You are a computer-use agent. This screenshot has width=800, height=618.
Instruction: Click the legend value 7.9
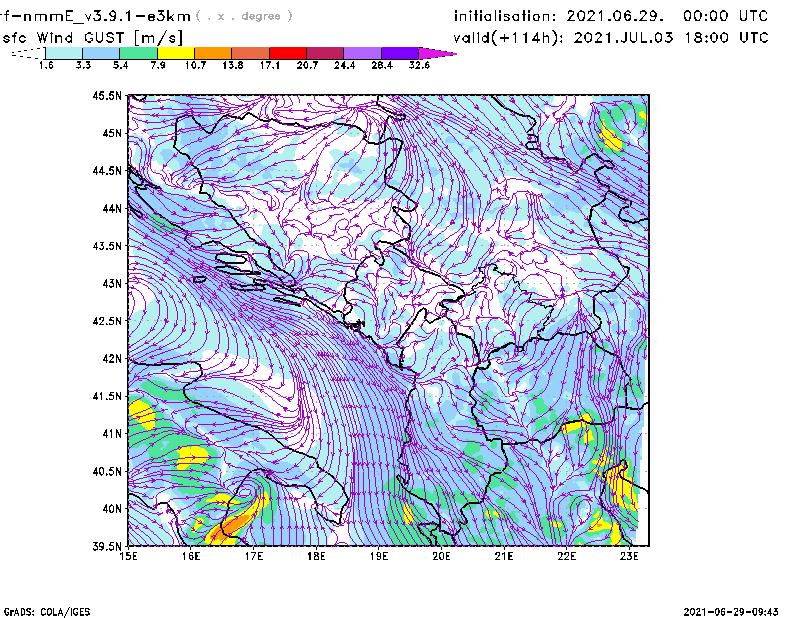point(158,65)
